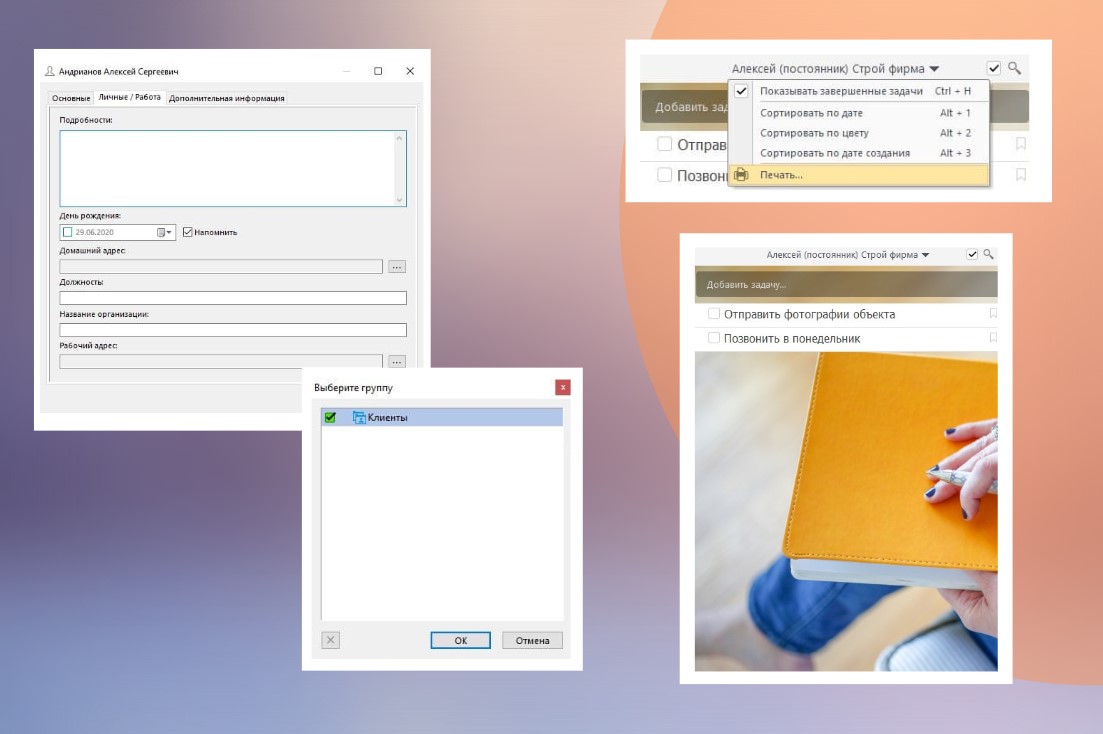Open the birthday date picker dropdown

tap(165, 232)
